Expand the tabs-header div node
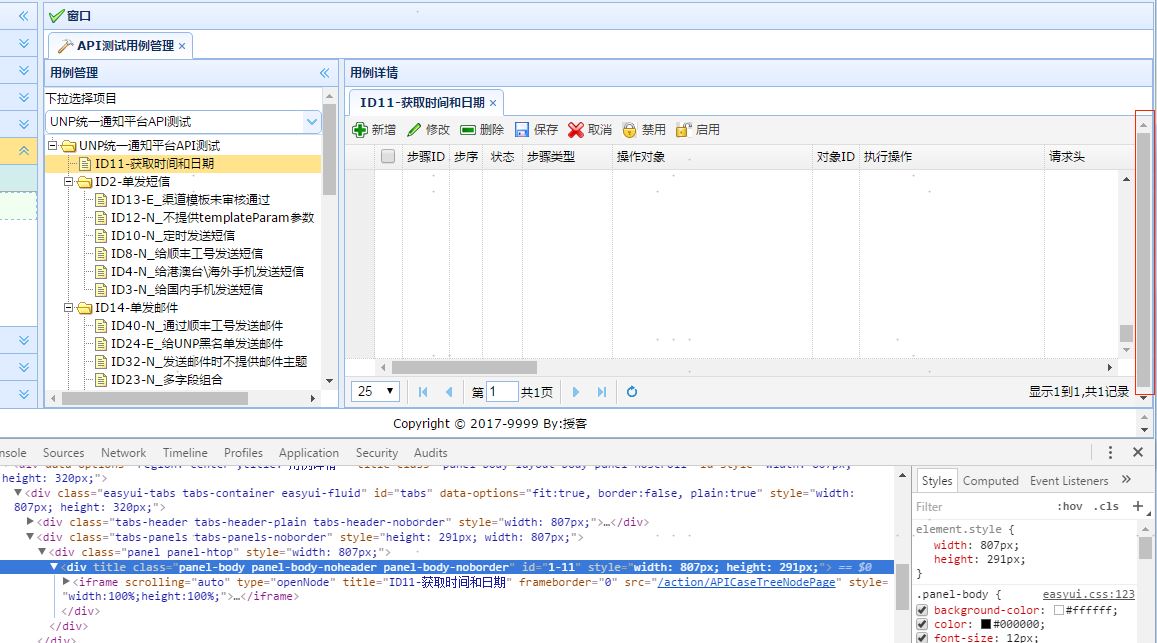The image size is (1157, 643). pyautogui.click(x=30, y=522)
